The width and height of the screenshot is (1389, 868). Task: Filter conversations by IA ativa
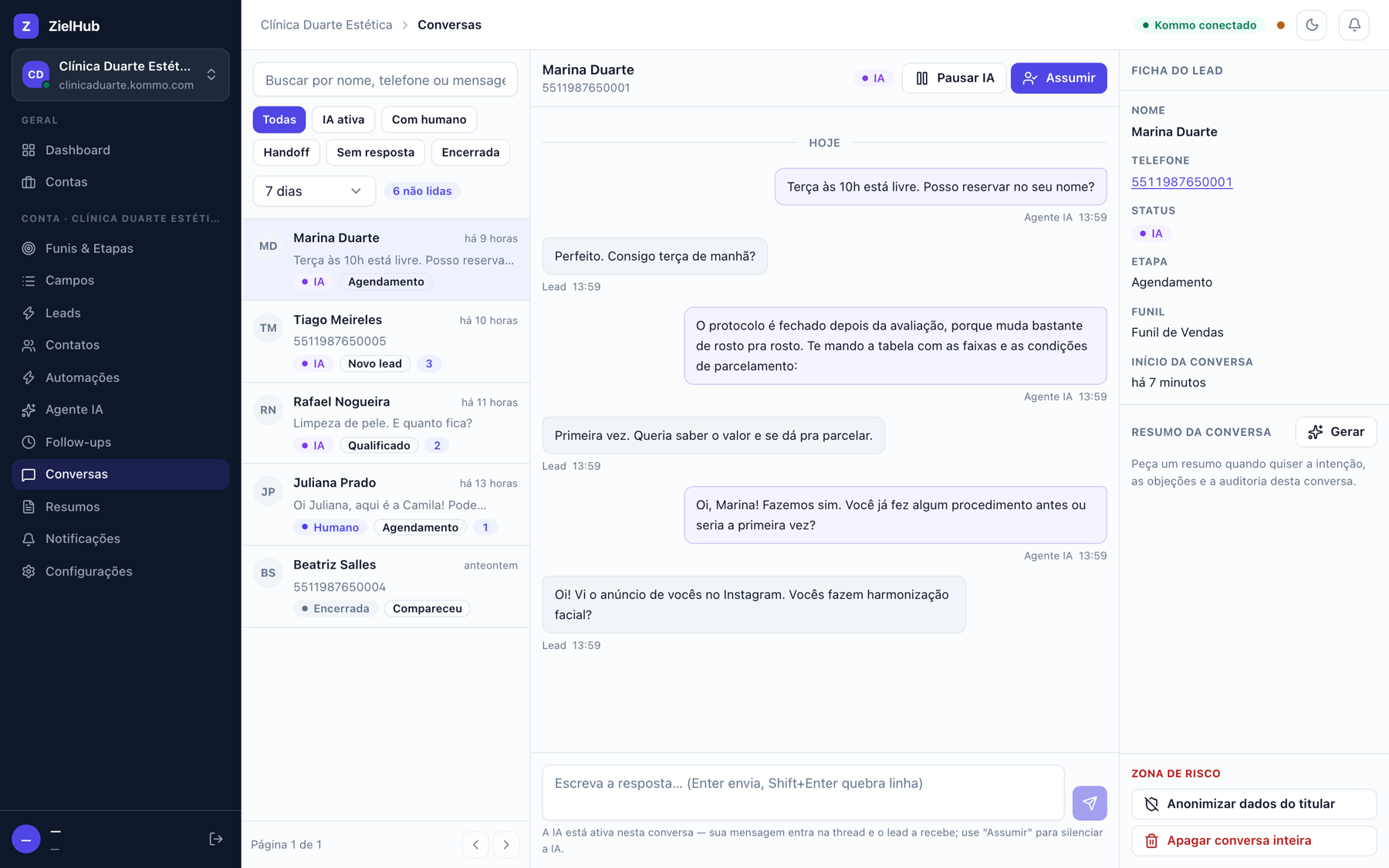coord(343,120)
